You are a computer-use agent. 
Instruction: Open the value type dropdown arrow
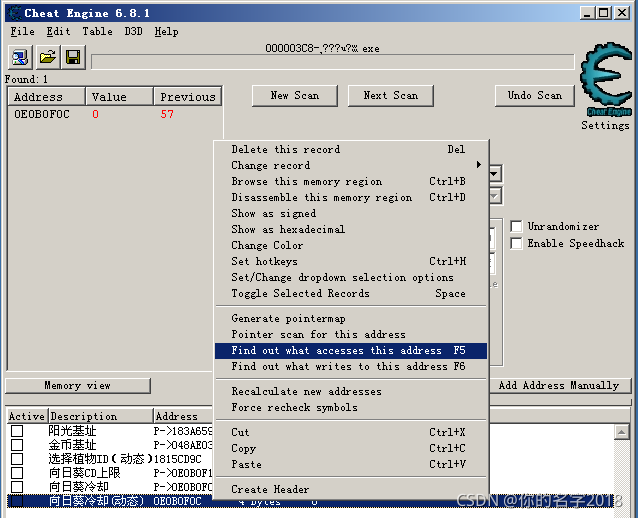pyautogui.click(x=495, y=197)
